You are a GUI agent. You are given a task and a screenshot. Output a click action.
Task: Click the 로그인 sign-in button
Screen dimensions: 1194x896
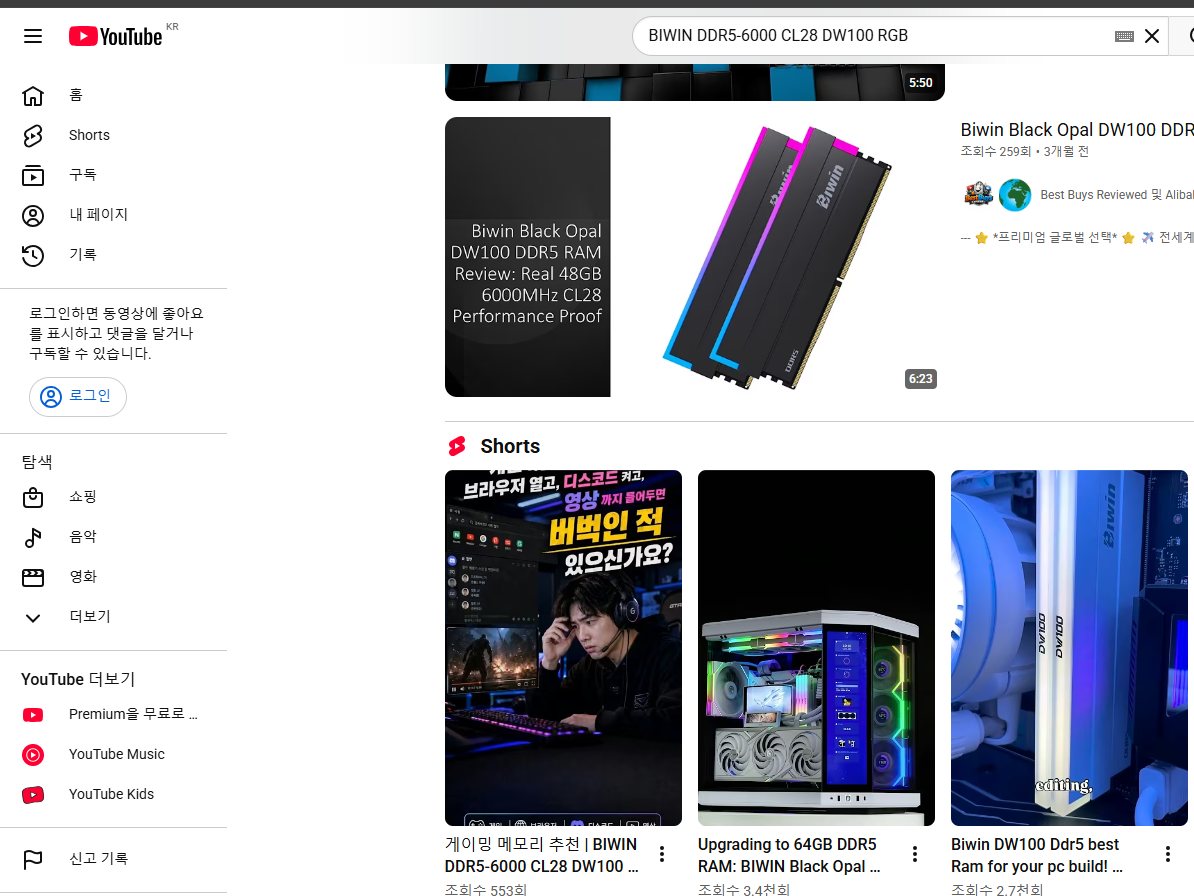coord(78,397)
